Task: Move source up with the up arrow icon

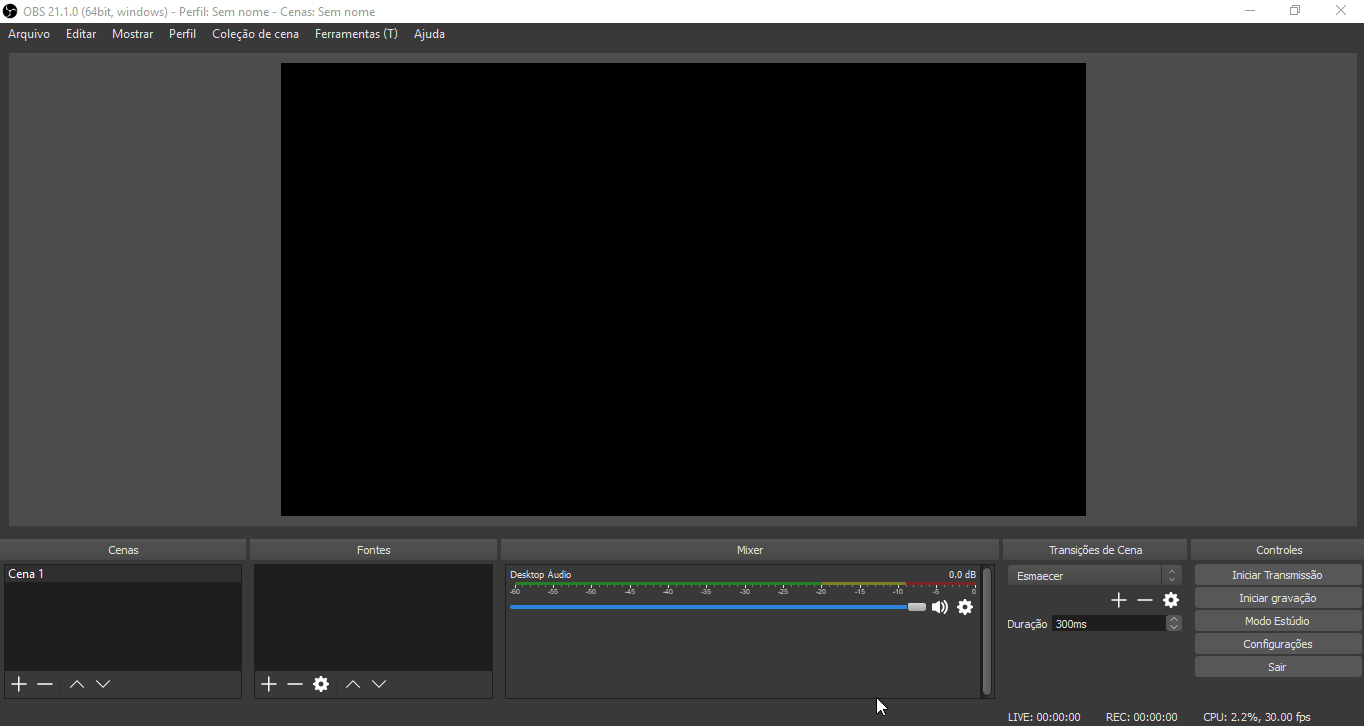Action: tap(352, 684)
